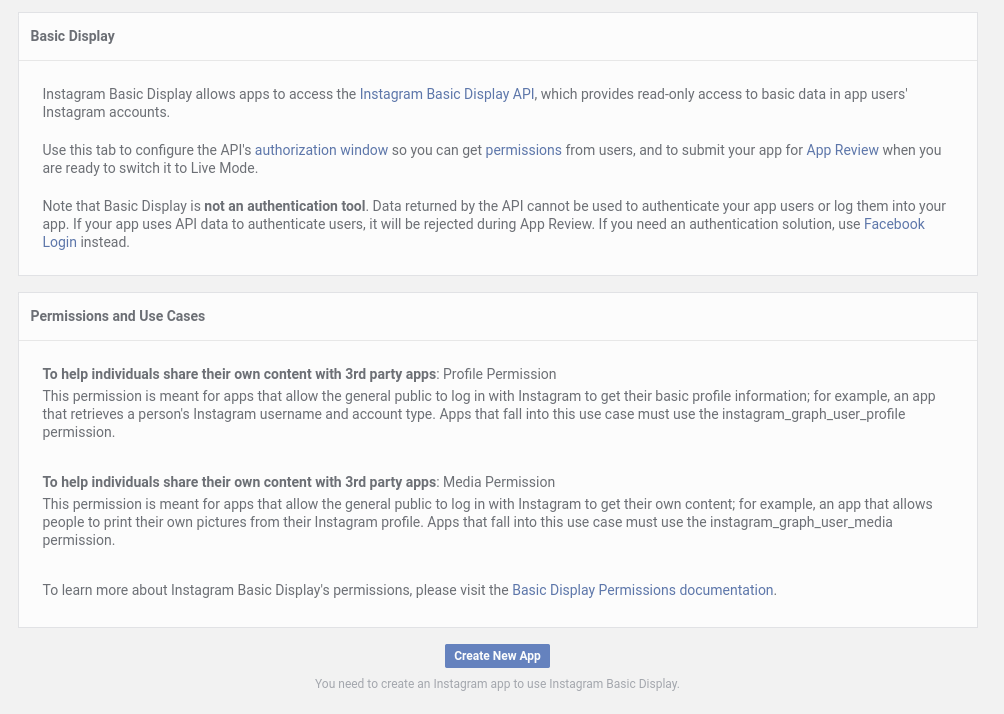Click the 'You need to create an Instagram app' note
The height and width of the screenshot is (714, 1004).
click(x=497, y=684)
